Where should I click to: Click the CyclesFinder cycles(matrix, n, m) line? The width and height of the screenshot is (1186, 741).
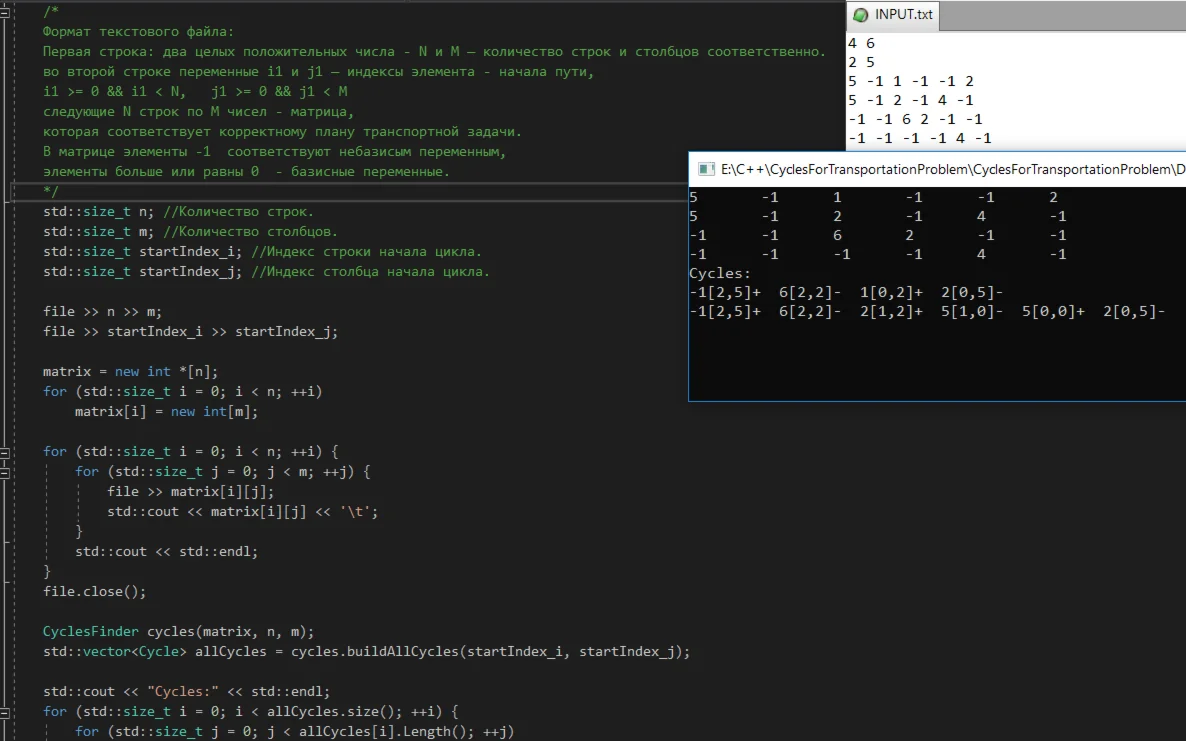(178, 632)
